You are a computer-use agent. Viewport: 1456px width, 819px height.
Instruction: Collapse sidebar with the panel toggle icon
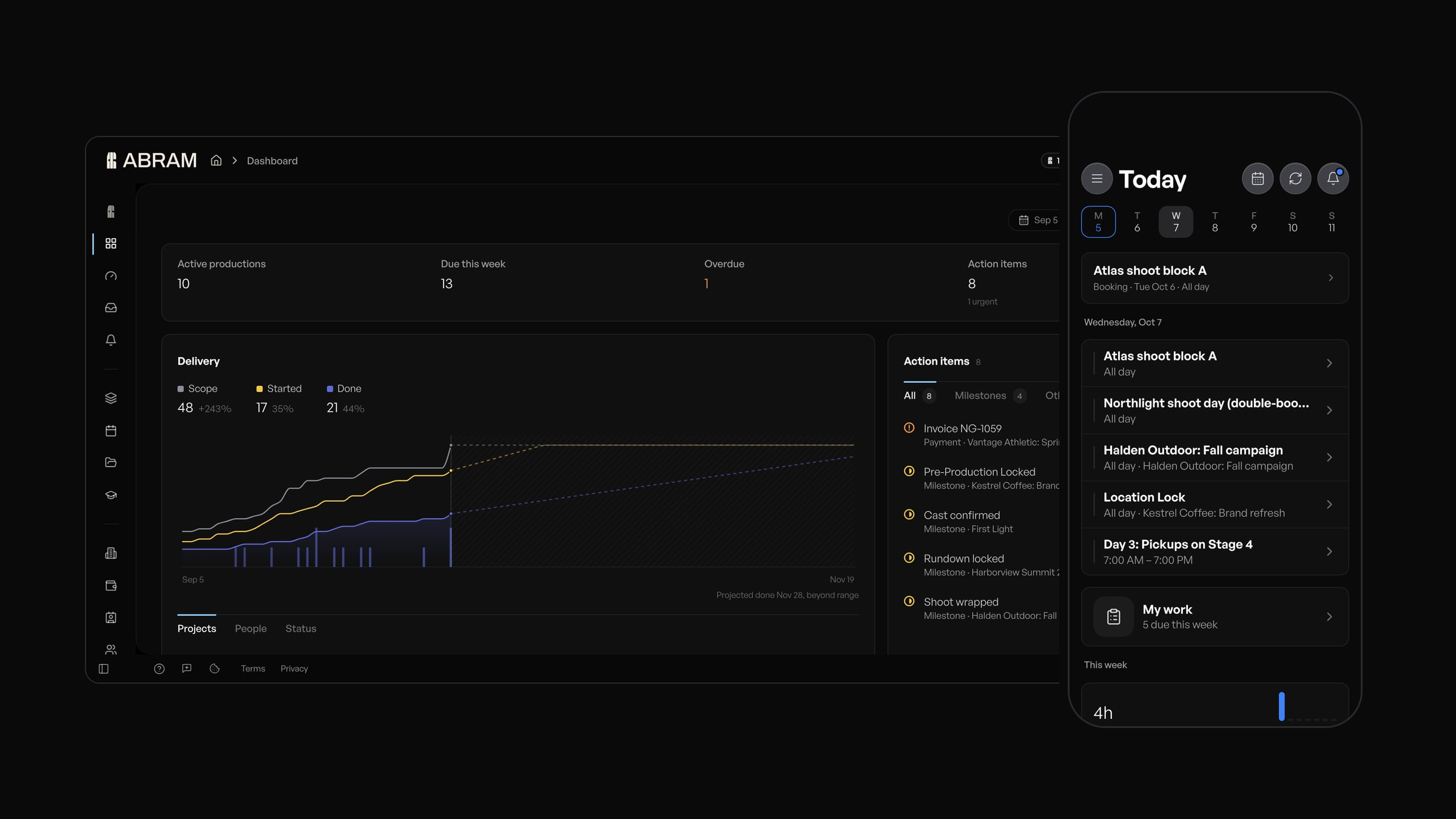click(104, 669)
